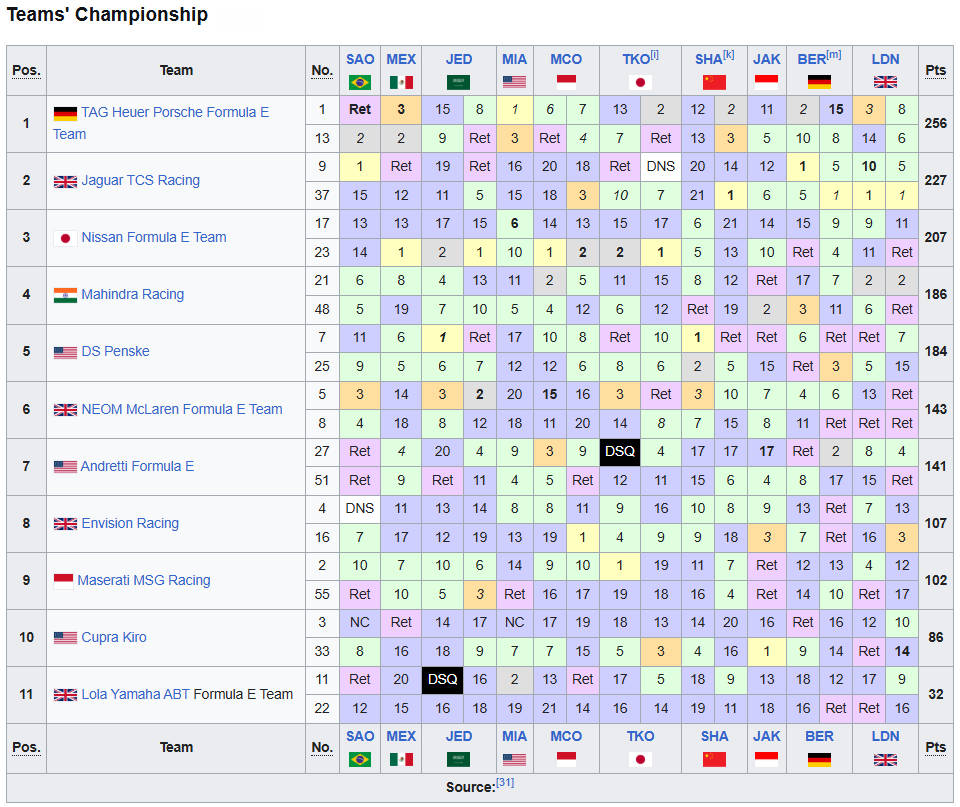Click Saudi Arabia flag under JED in top header
Screen dimensions: 960x807
459,82
